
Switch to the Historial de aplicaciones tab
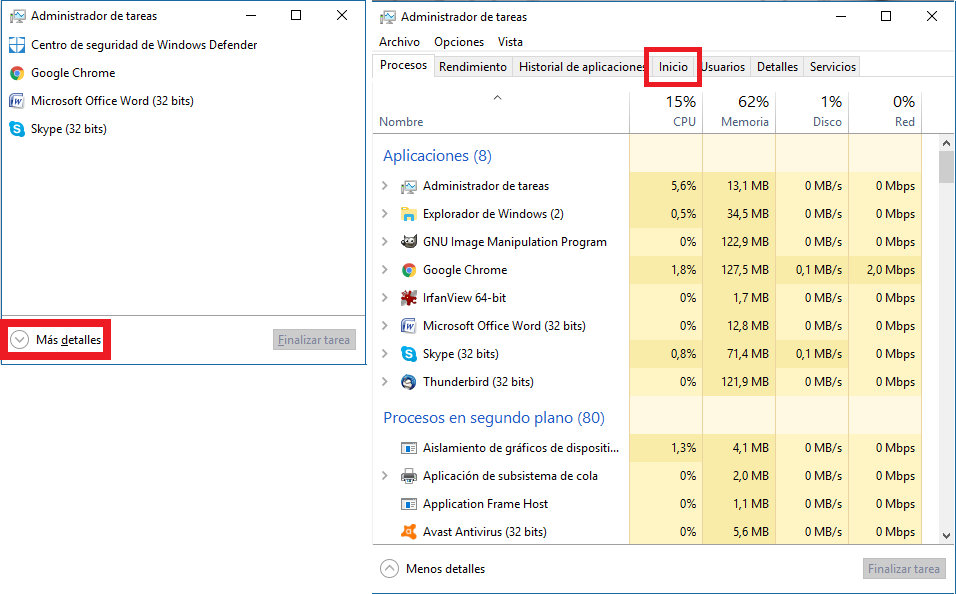click(x=581, y=66)
